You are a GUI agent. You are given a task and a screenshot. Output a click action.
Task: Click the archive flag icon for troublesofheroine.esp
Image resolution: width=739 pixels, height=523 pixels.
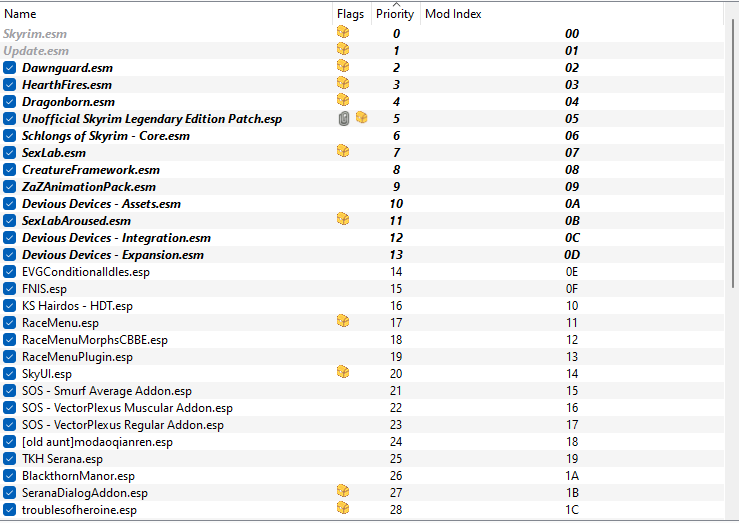pyautogui.click(x=343, y=508)
